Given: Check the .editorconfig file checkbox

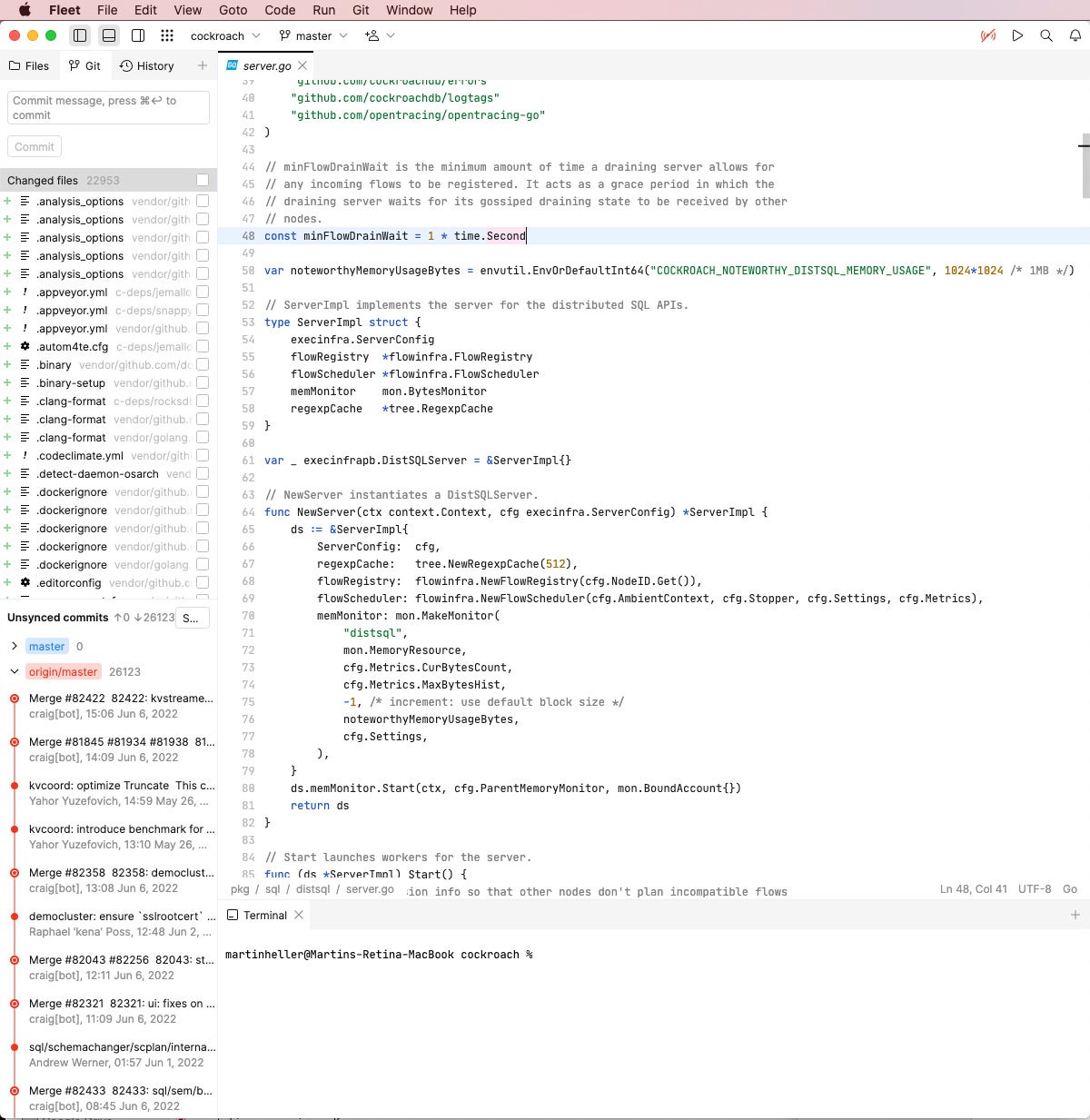Looking at the screenshot, I should tap(203, 582).
